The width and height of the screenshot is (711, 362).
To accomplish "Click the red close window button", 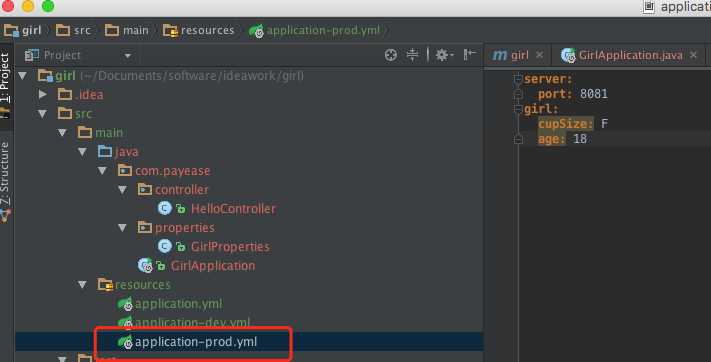I will [x=8, y=6].
